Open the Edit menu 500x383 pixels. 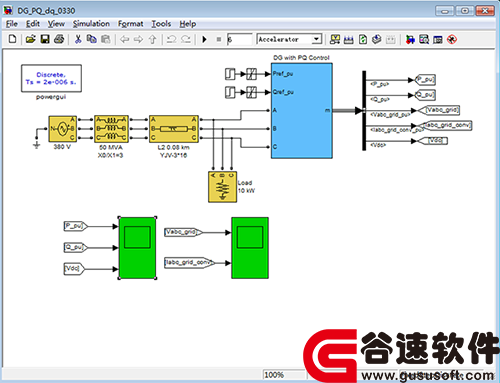click(x=33, y=24)
